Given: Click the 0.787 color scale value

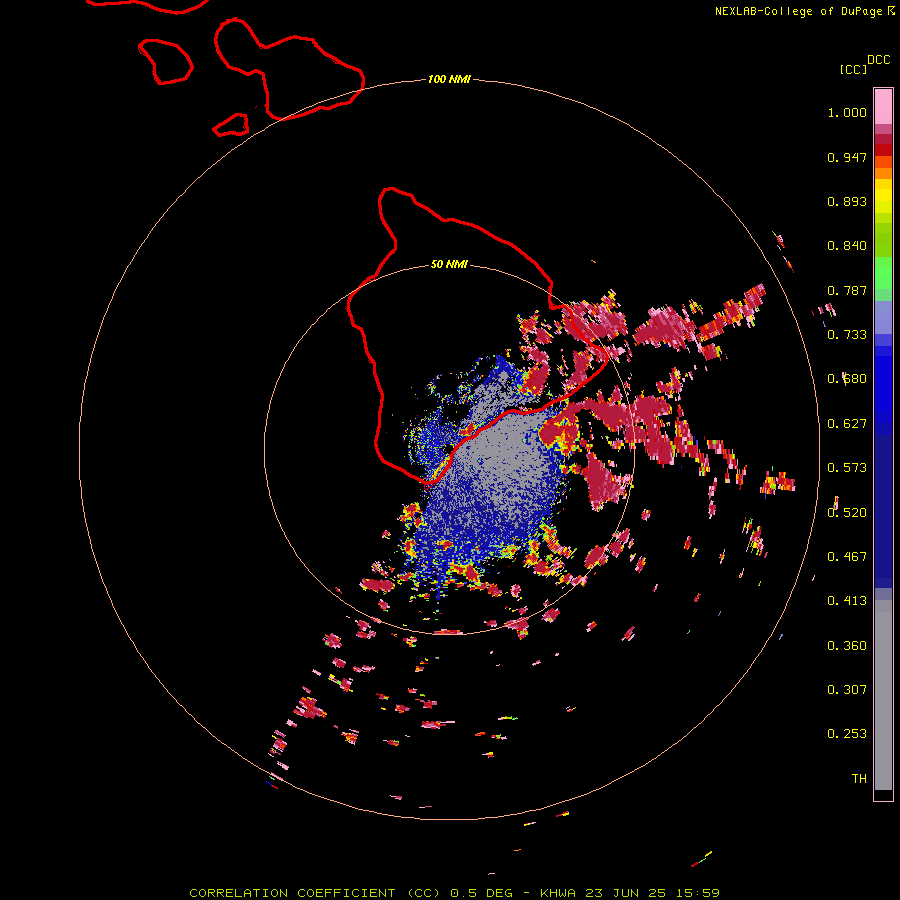Looking at the screenshot, I should point(847,290).
